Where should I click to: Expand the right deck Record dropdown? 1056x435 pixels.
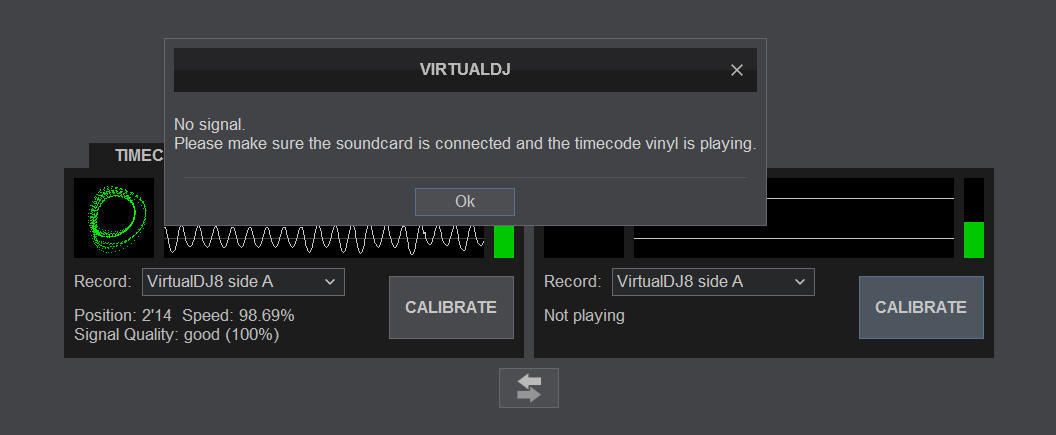click(x=713, y=282)
